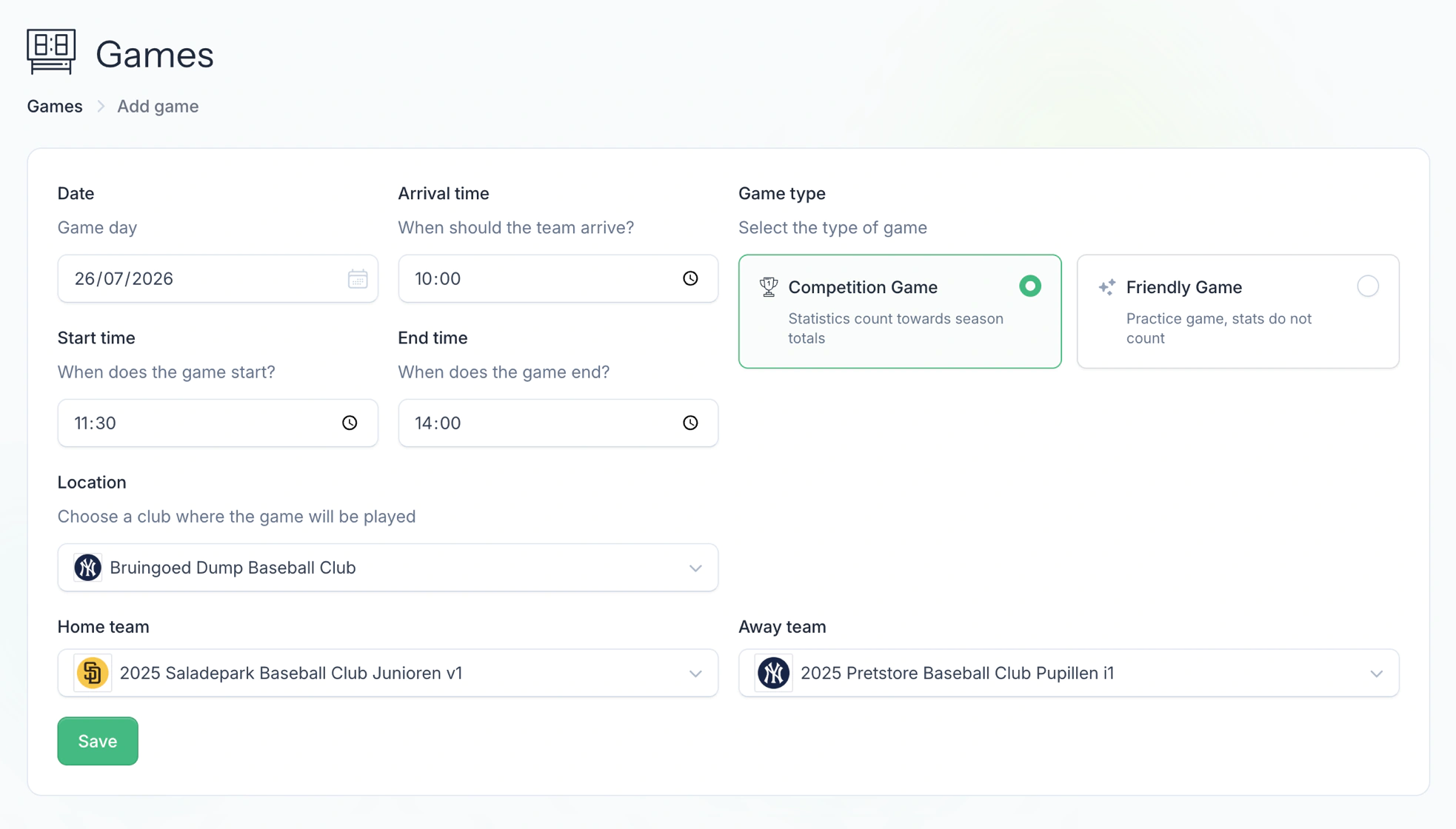
Task: Click the Home team label
Action: (104, 626)
